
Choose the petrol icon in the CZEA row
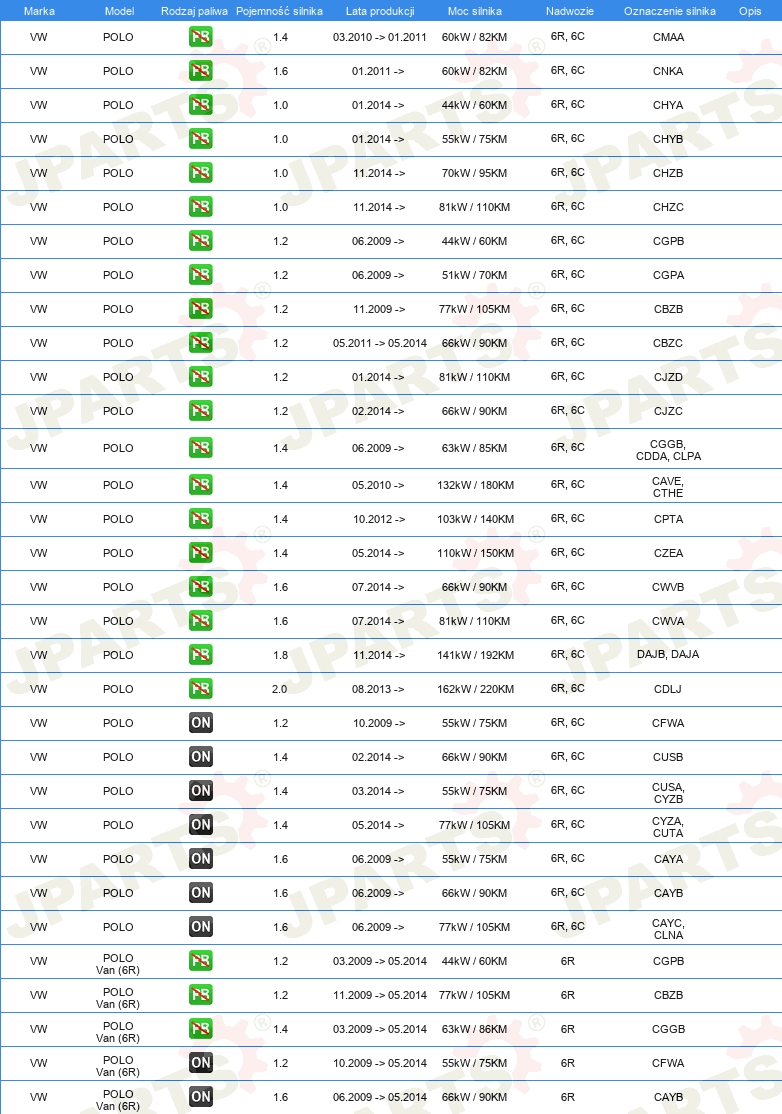tap(201, 553)
